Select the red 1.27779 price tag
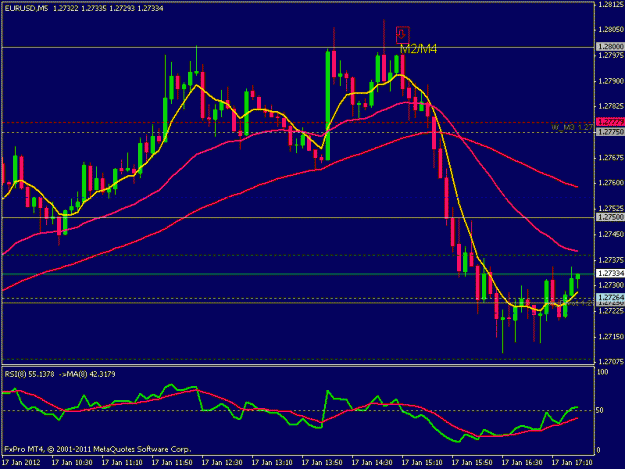This screenshot has height=469, width=625. point(610,122)
